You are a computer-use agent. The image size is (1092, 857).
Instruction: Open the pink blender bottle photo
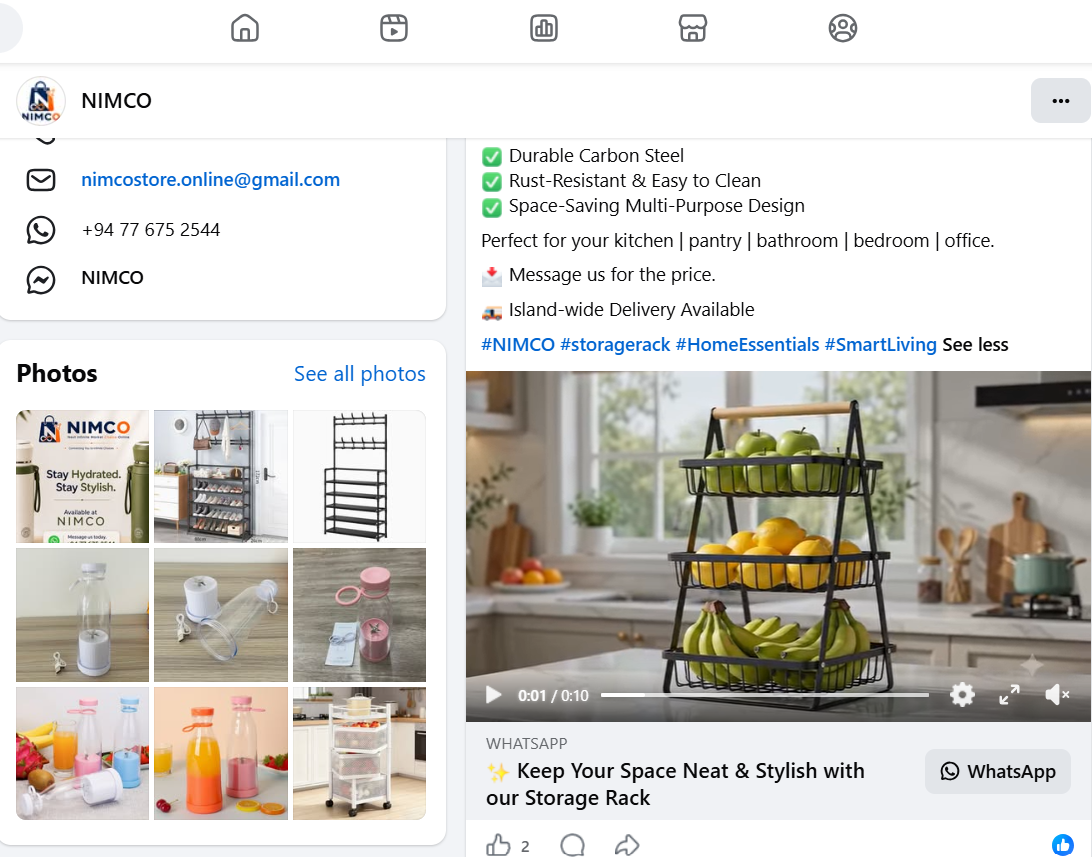click(359, 615)
